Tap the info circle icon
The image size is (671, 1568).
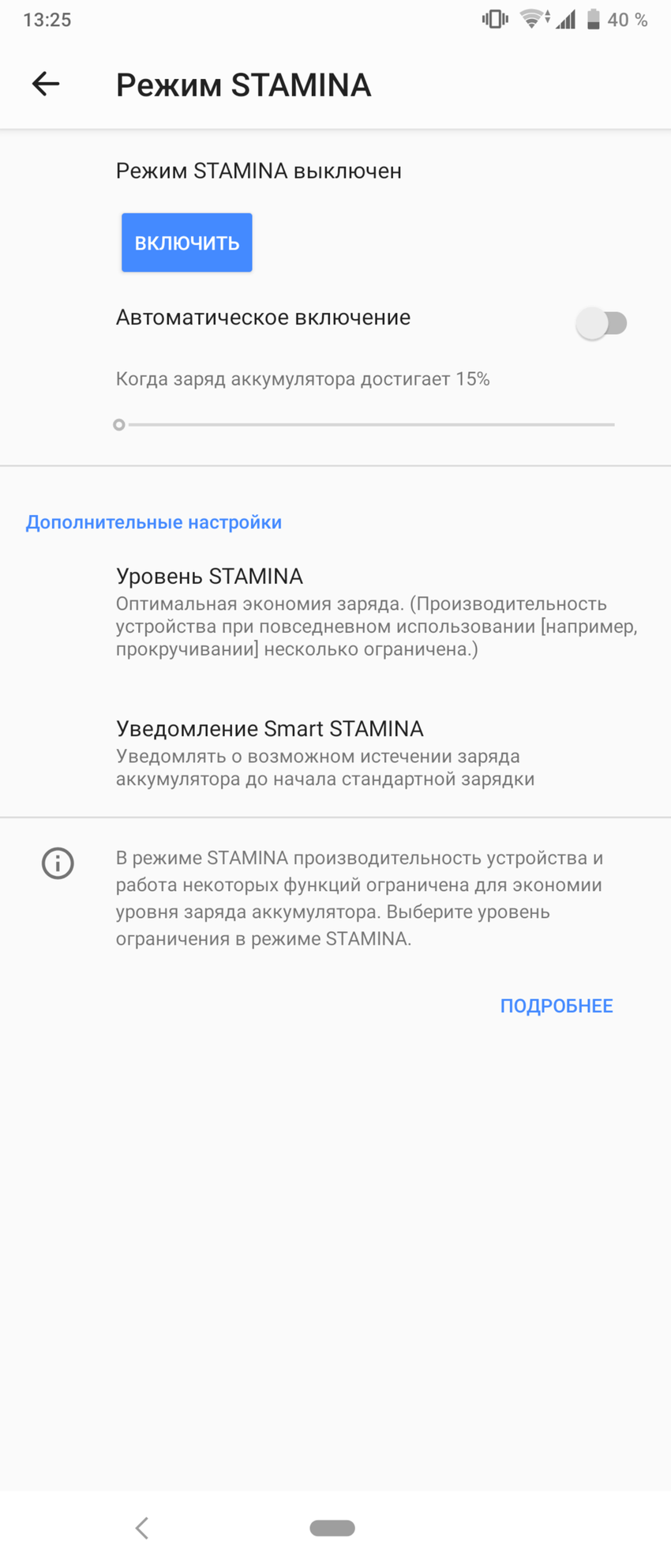[58, 863]
